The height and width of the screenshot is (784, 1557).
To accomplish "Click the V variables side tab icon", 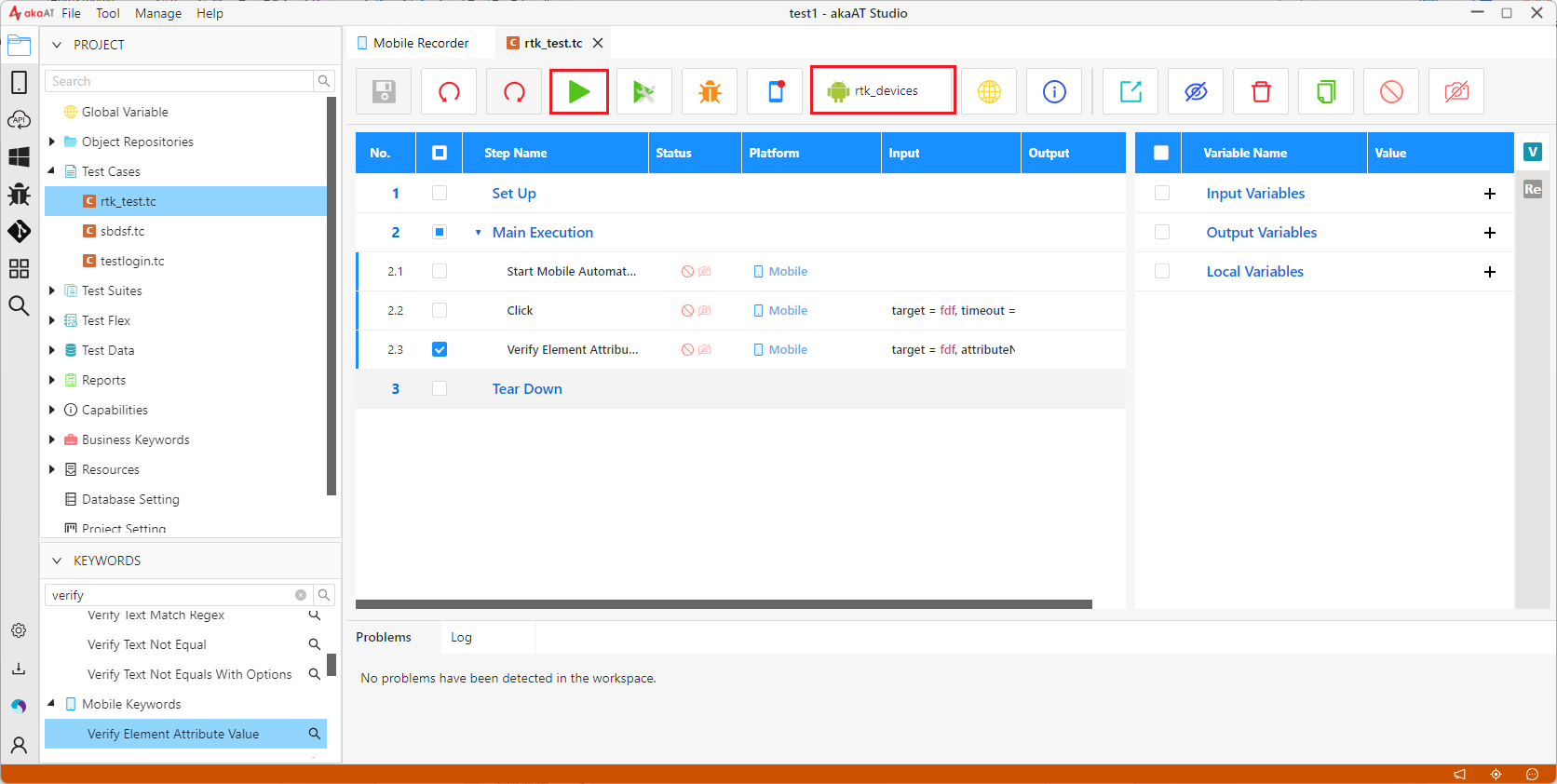I will (x=1533, y=152).
